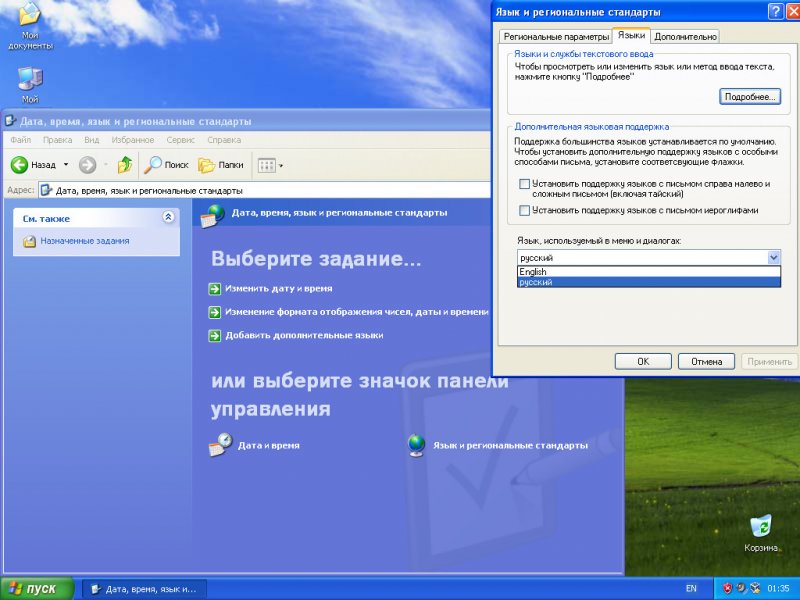Click the пуск Start button
This screenshot has height=600, width=800.
click(x=37, y=589)
